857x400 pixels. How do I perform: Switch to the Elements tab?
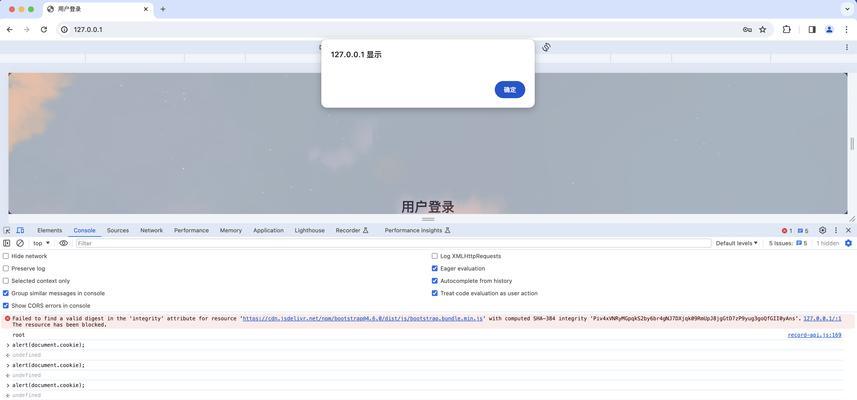pos(50,231)
